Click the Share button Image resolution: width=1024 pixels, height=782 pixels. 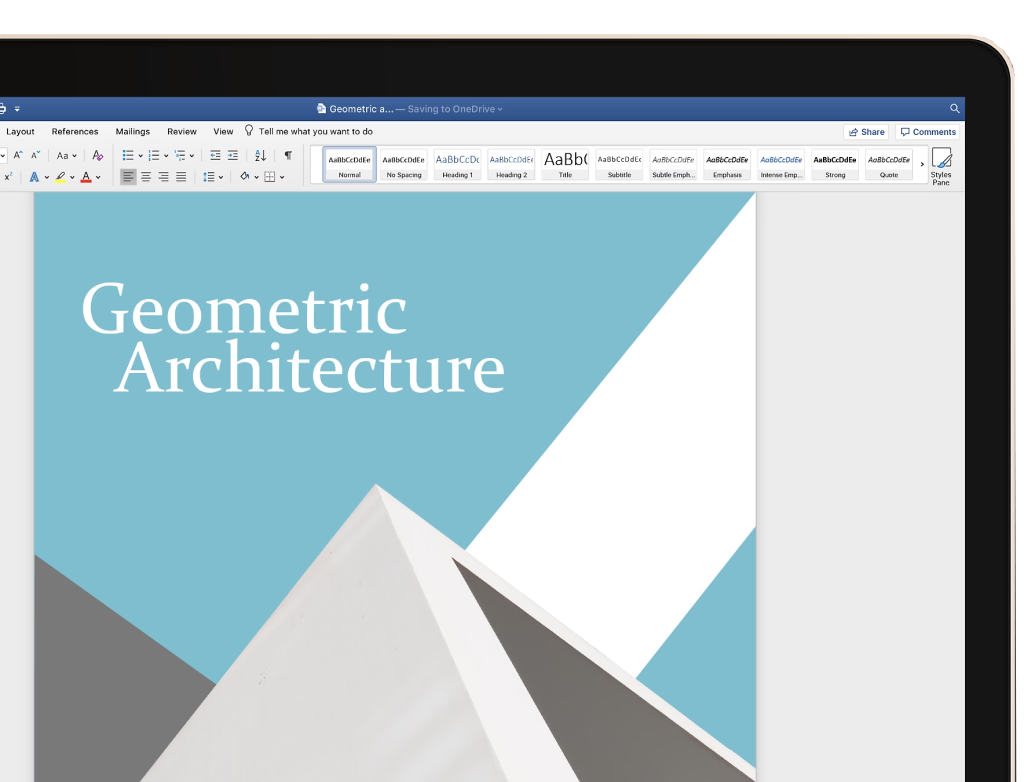click(x=866, y=132)
